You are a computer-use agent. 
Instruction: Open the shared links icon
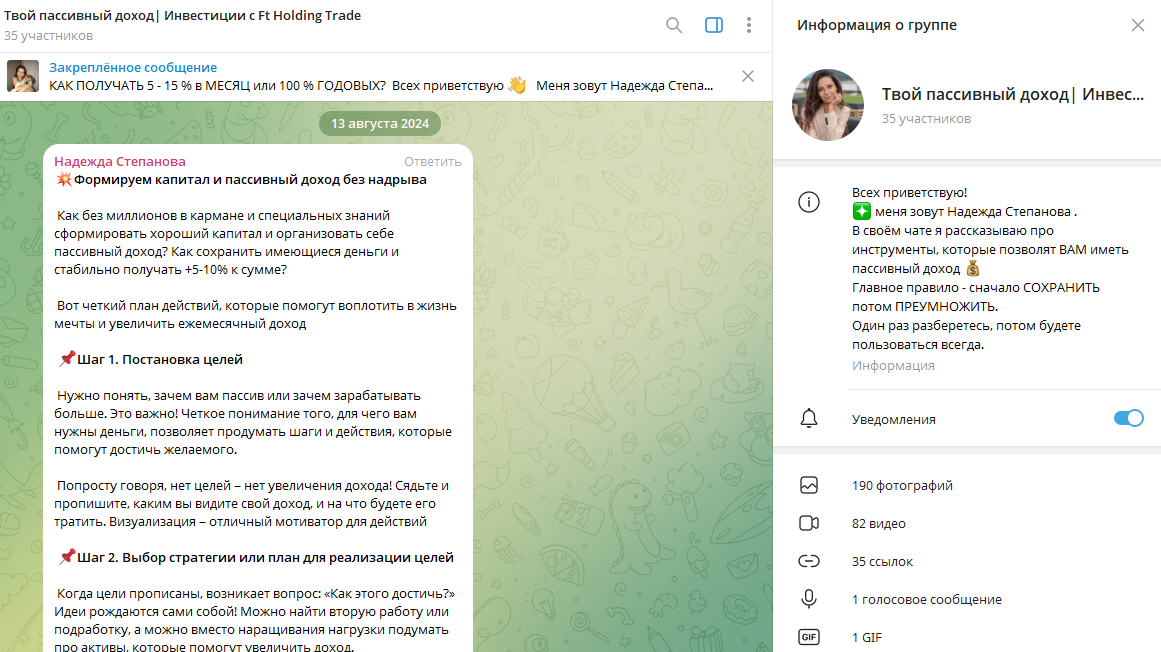tap(809, 562)
